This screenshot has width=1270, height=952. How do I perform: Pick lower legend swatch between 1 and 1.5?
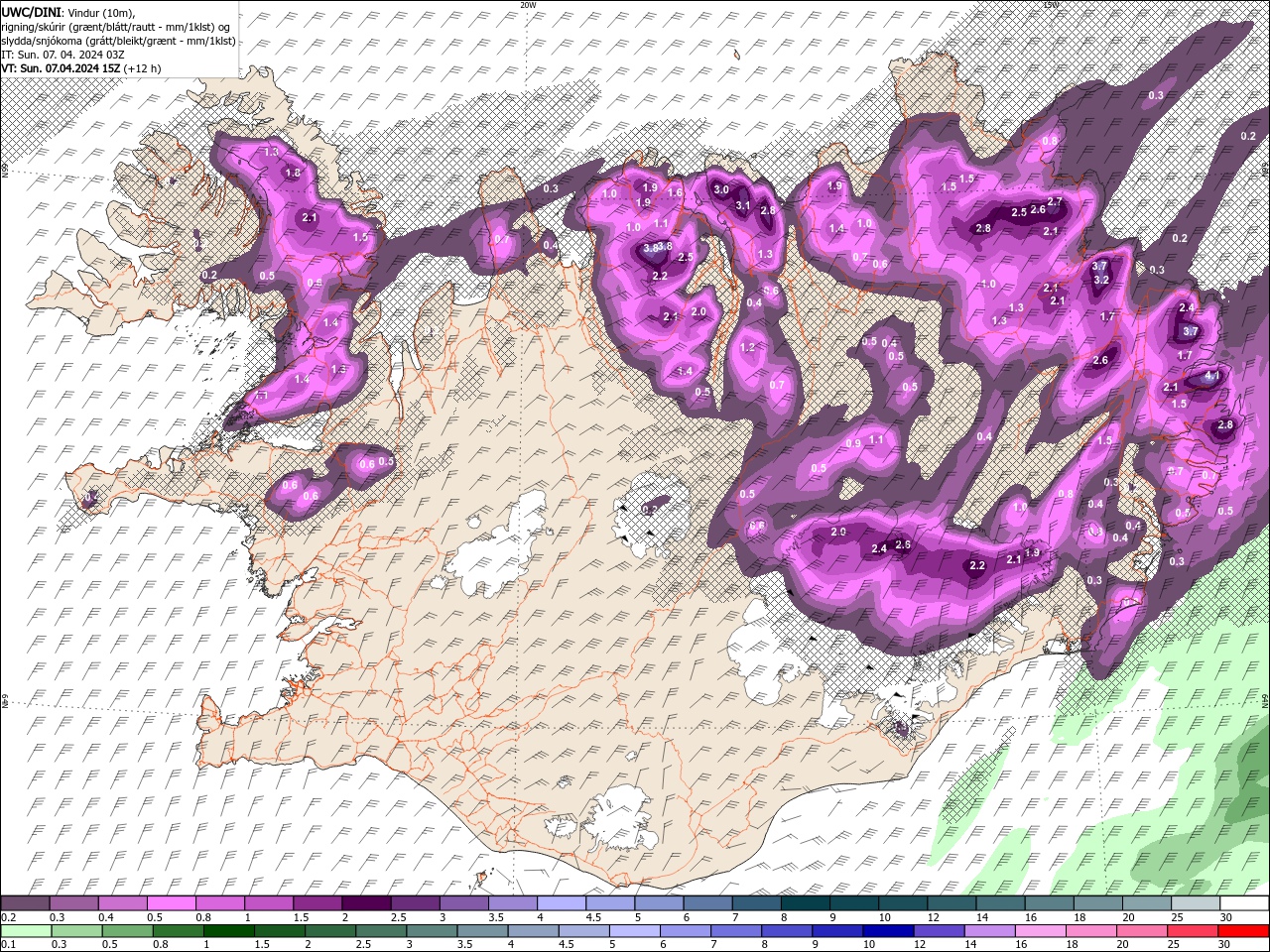(x=228, y=931)
